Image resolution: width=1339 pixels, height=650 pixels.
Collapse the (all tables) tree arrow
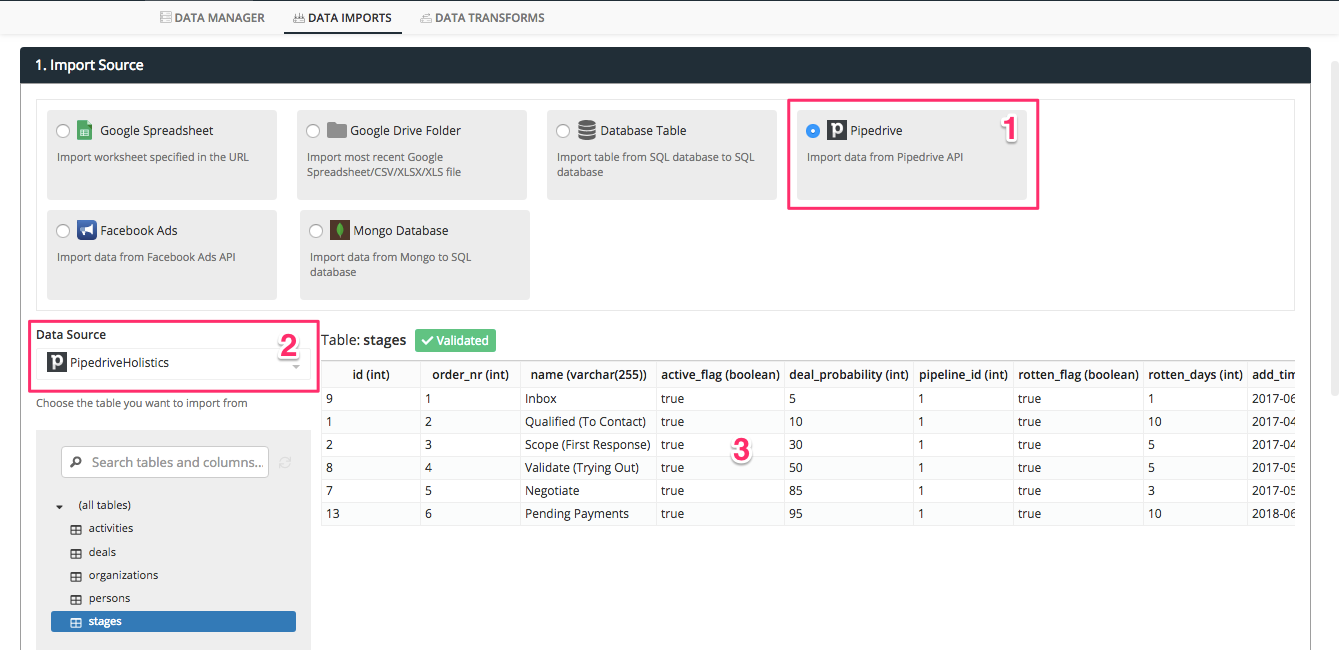(x=60, y=506)
